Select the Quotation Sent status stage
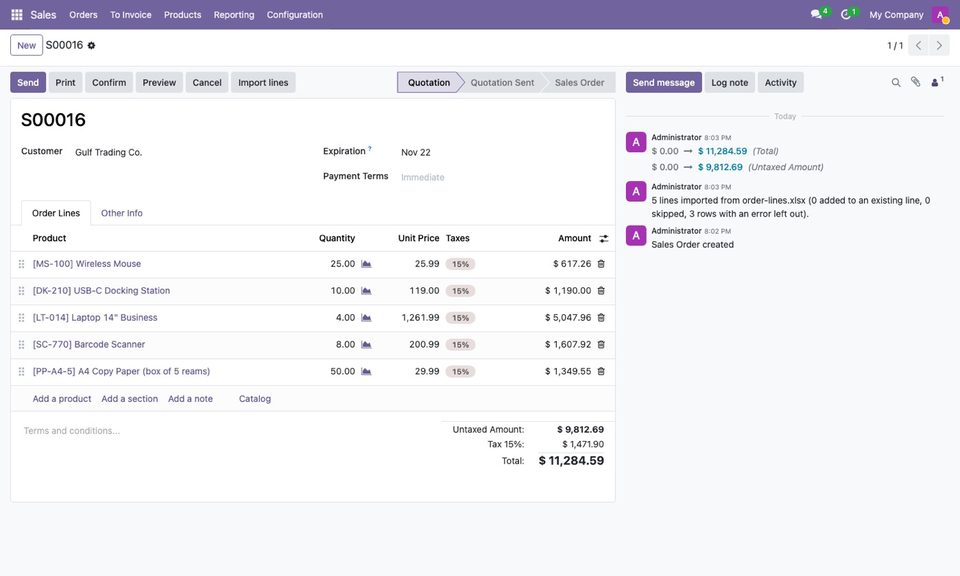 click(x=502, y=83)
